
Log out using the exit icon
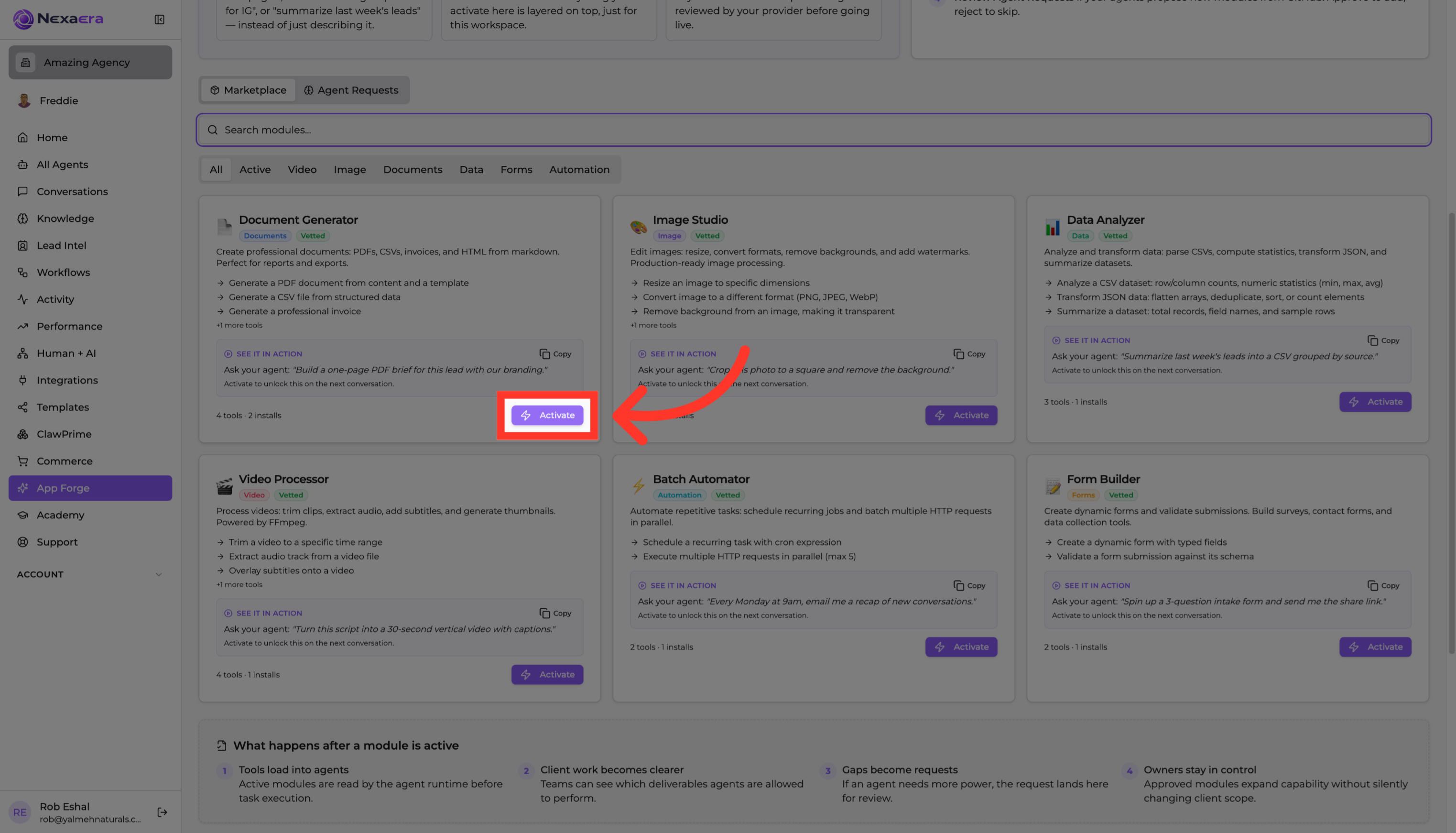click(163, 812)
